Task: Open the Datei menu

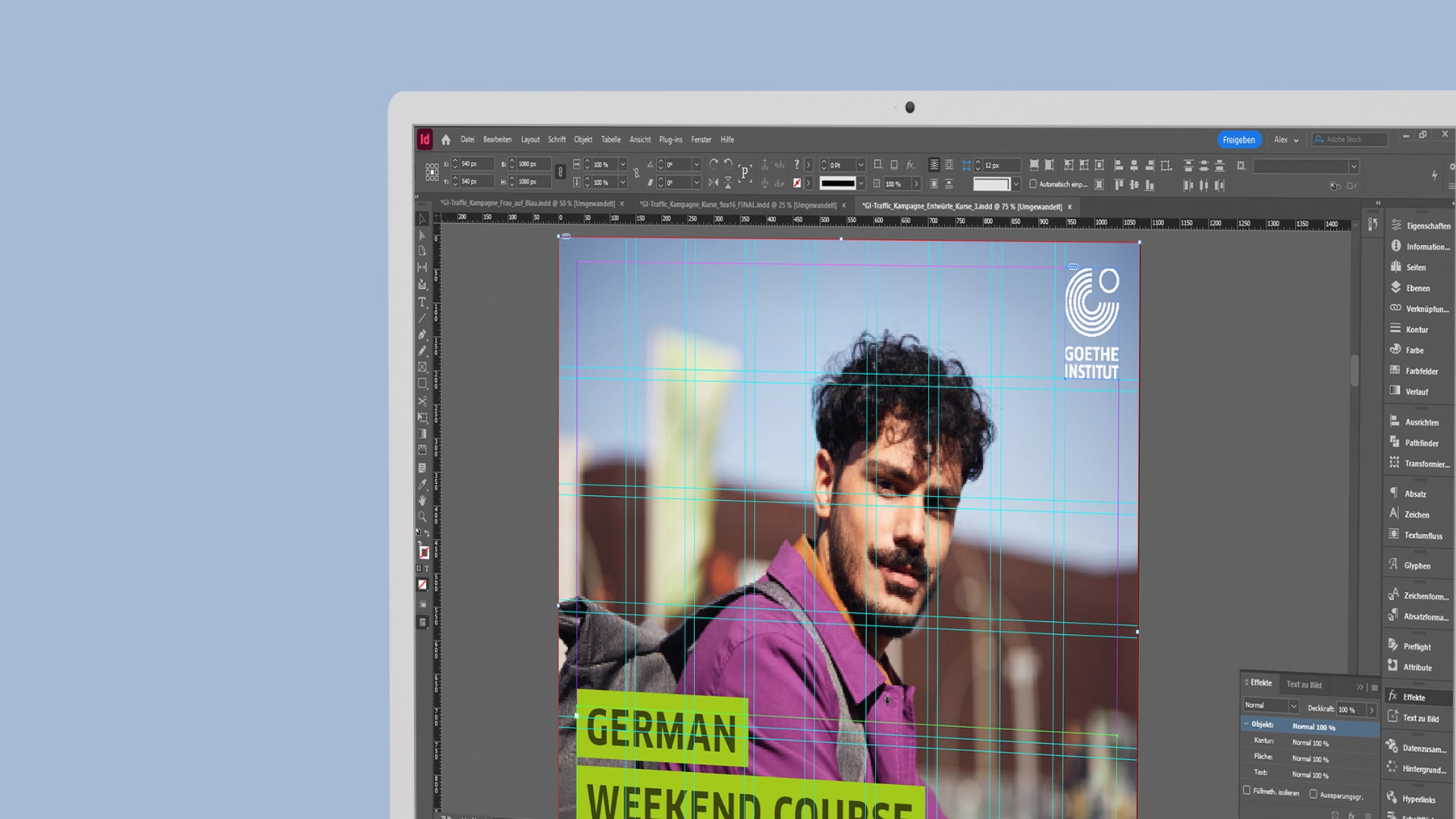Action: coord(467,140)
